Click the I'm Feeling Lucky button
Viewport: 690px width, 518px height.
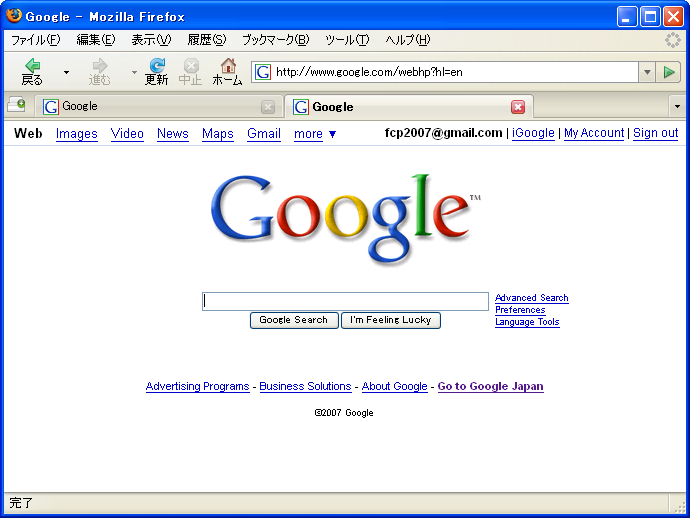[390, 320]
